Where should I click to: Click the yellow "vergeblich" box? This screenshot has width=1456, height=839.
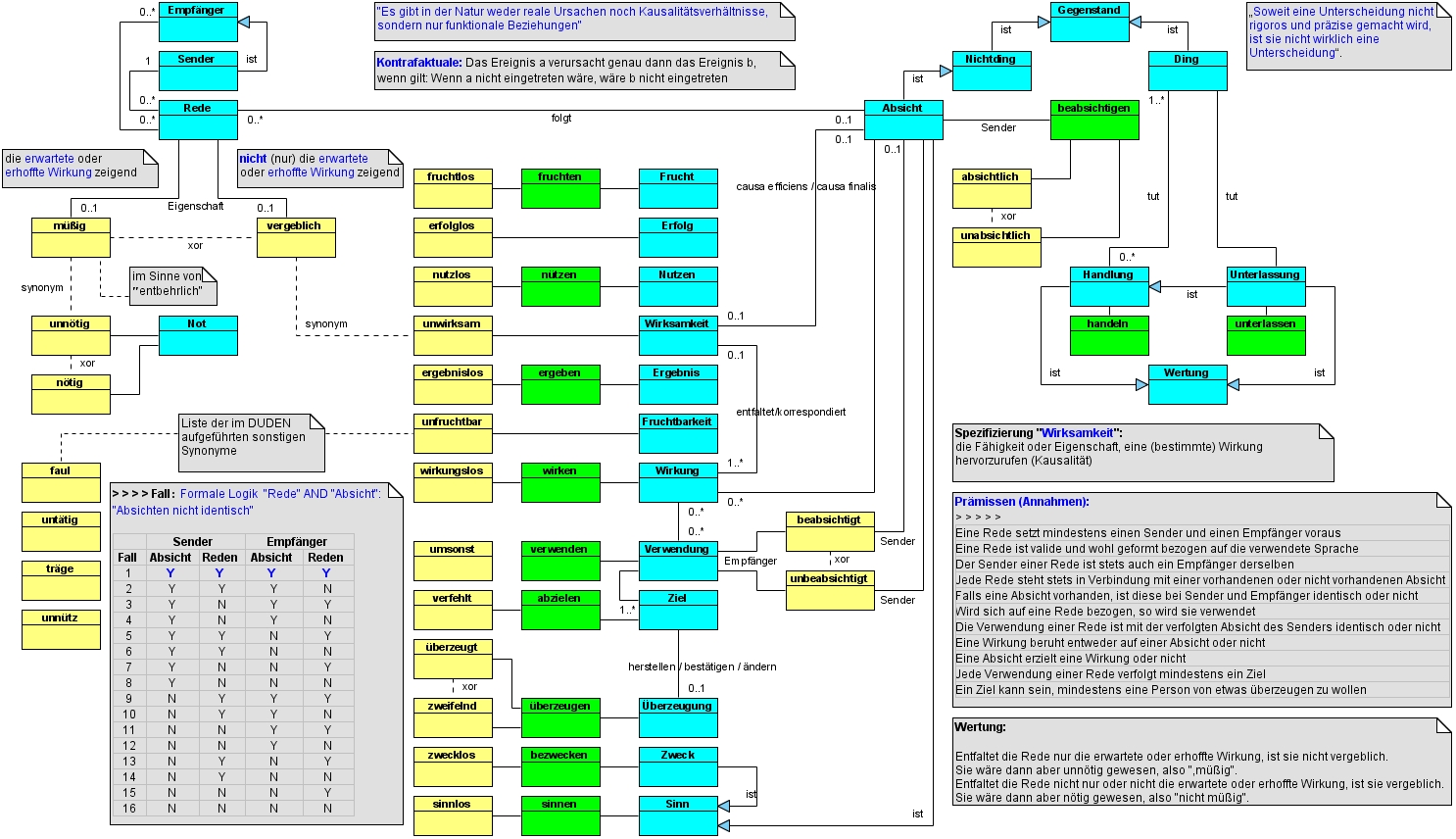pyautogui.click(x=296, y=237)
